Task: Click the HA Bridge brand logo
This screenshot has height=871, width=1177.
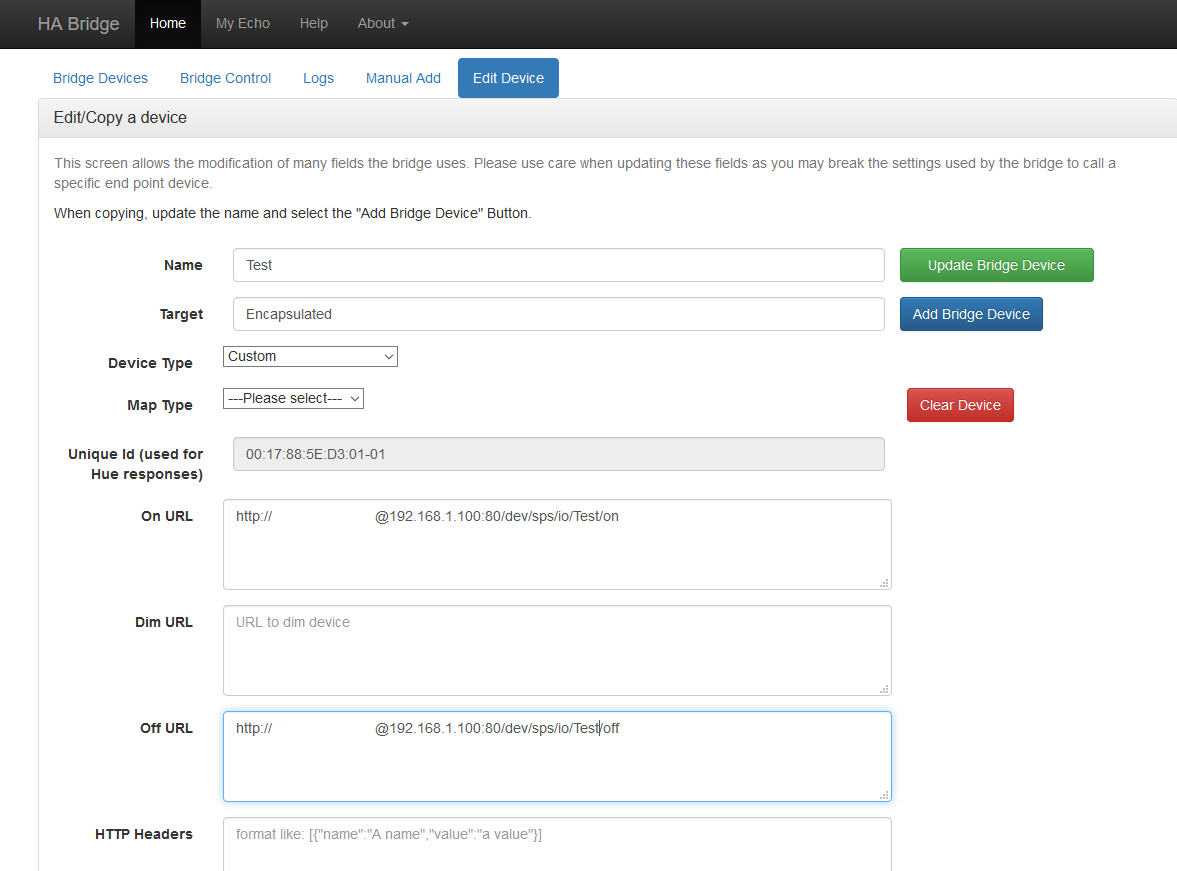Action: (x=78, y=24)
